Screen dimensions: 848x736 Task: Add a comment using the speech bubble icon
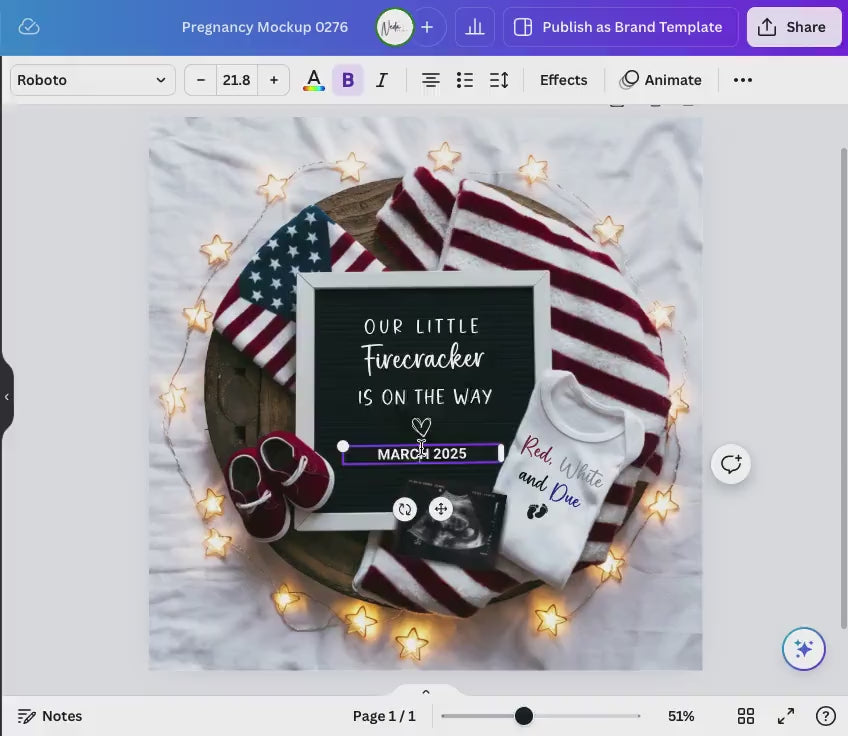731,464
